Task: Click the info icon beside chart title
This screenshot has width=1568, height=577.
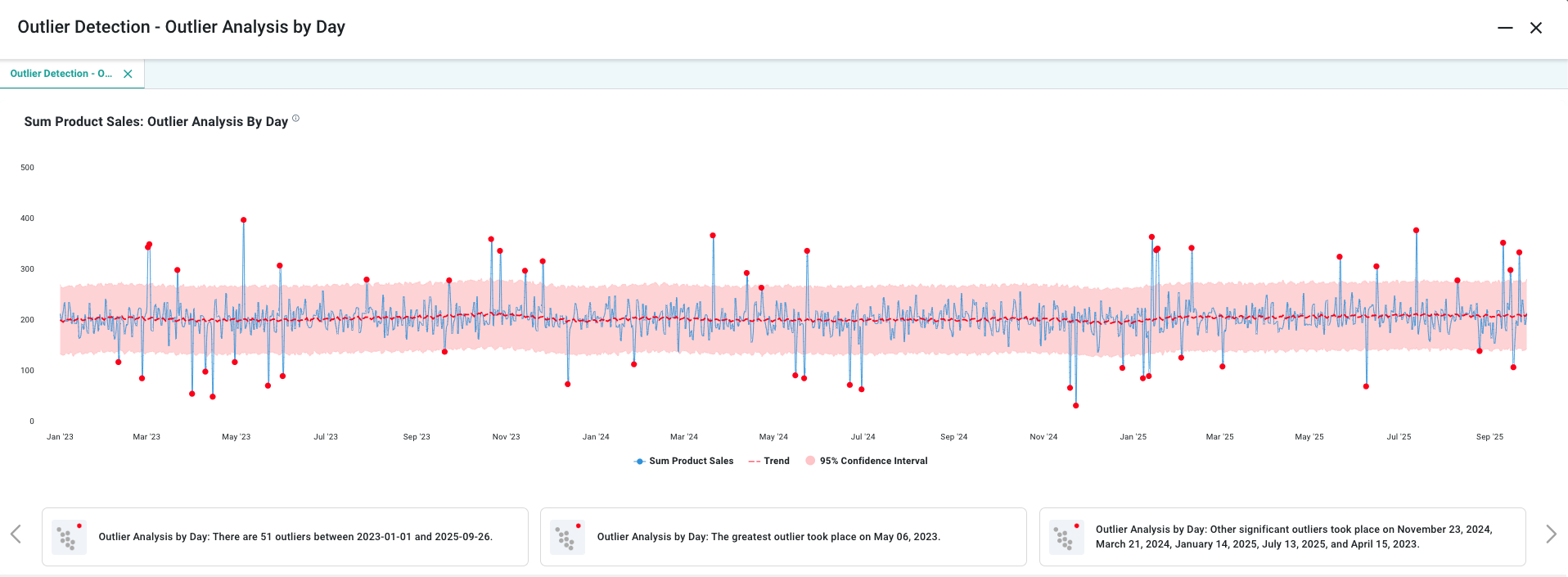Action: click(296, 119)
